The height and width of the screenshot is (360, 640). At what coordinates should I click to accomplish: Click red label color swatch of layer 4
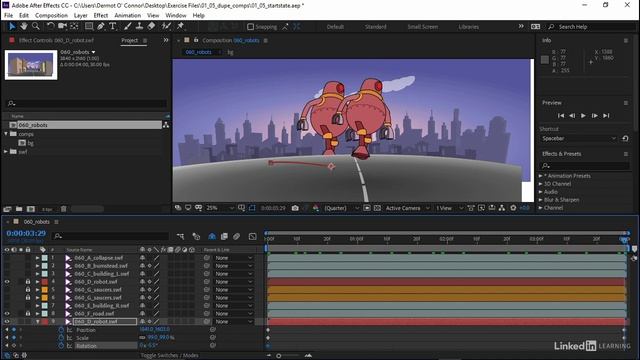[x=44, y=282]
